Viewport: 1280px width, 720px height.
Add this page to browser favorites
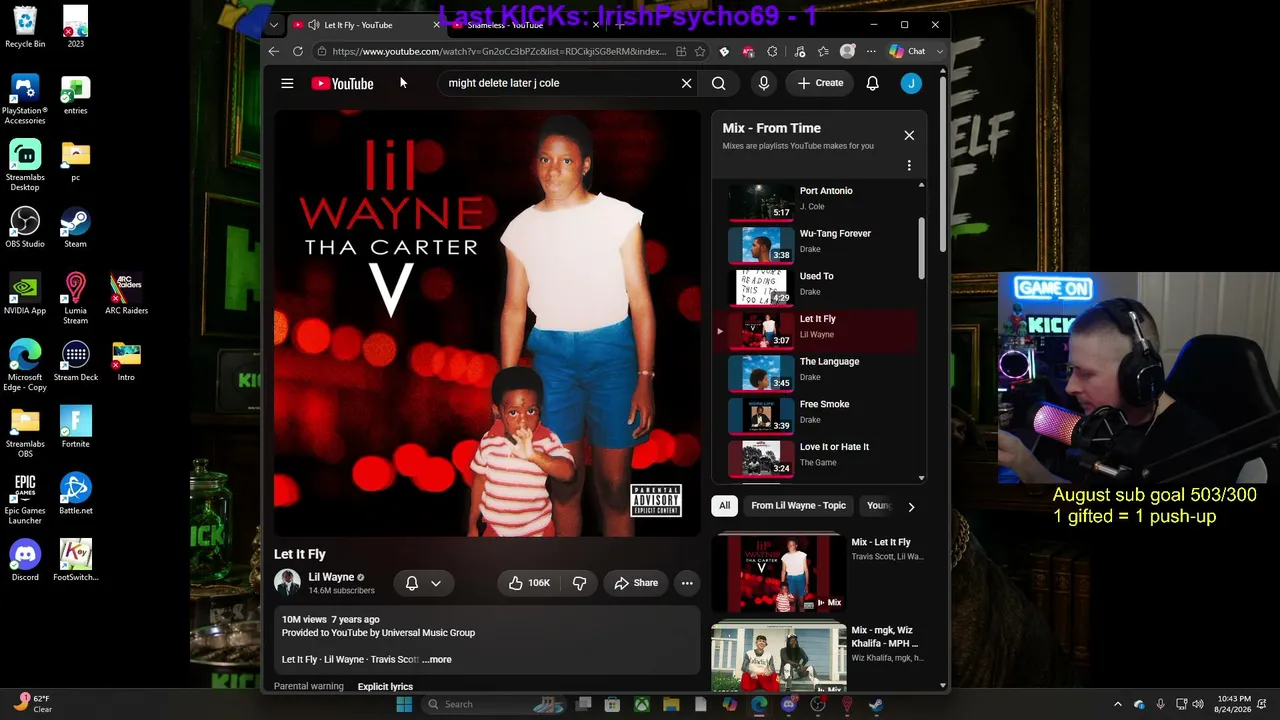tap(700, 51)
